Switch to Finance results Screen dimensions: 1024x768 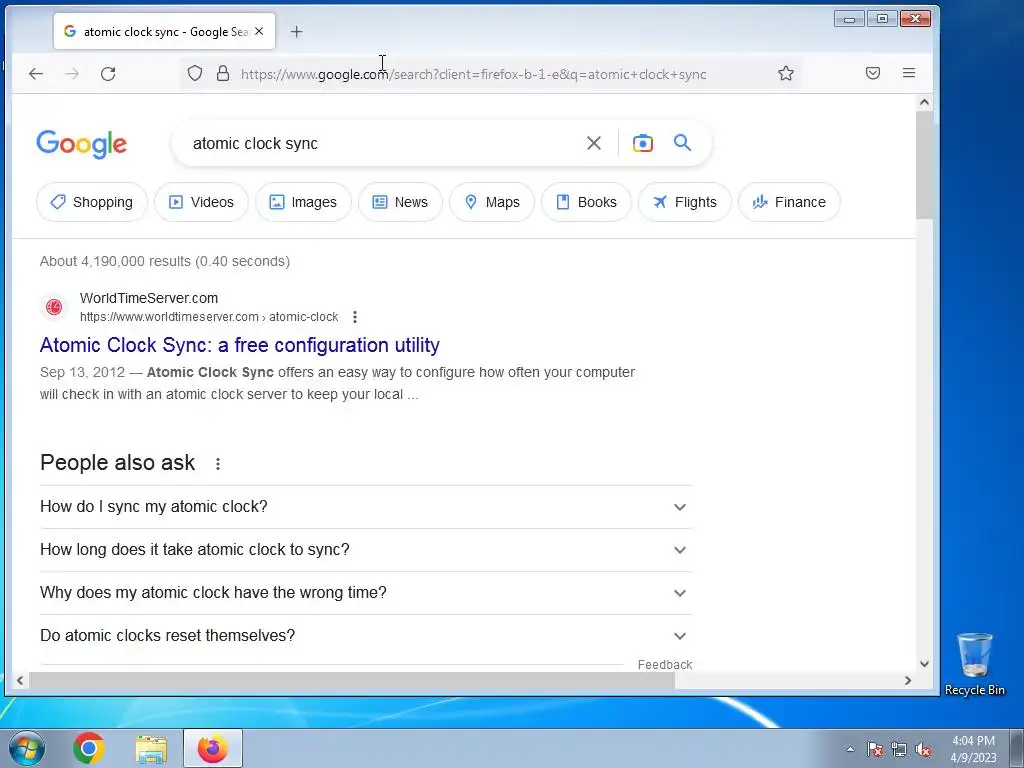pos(789,202)
